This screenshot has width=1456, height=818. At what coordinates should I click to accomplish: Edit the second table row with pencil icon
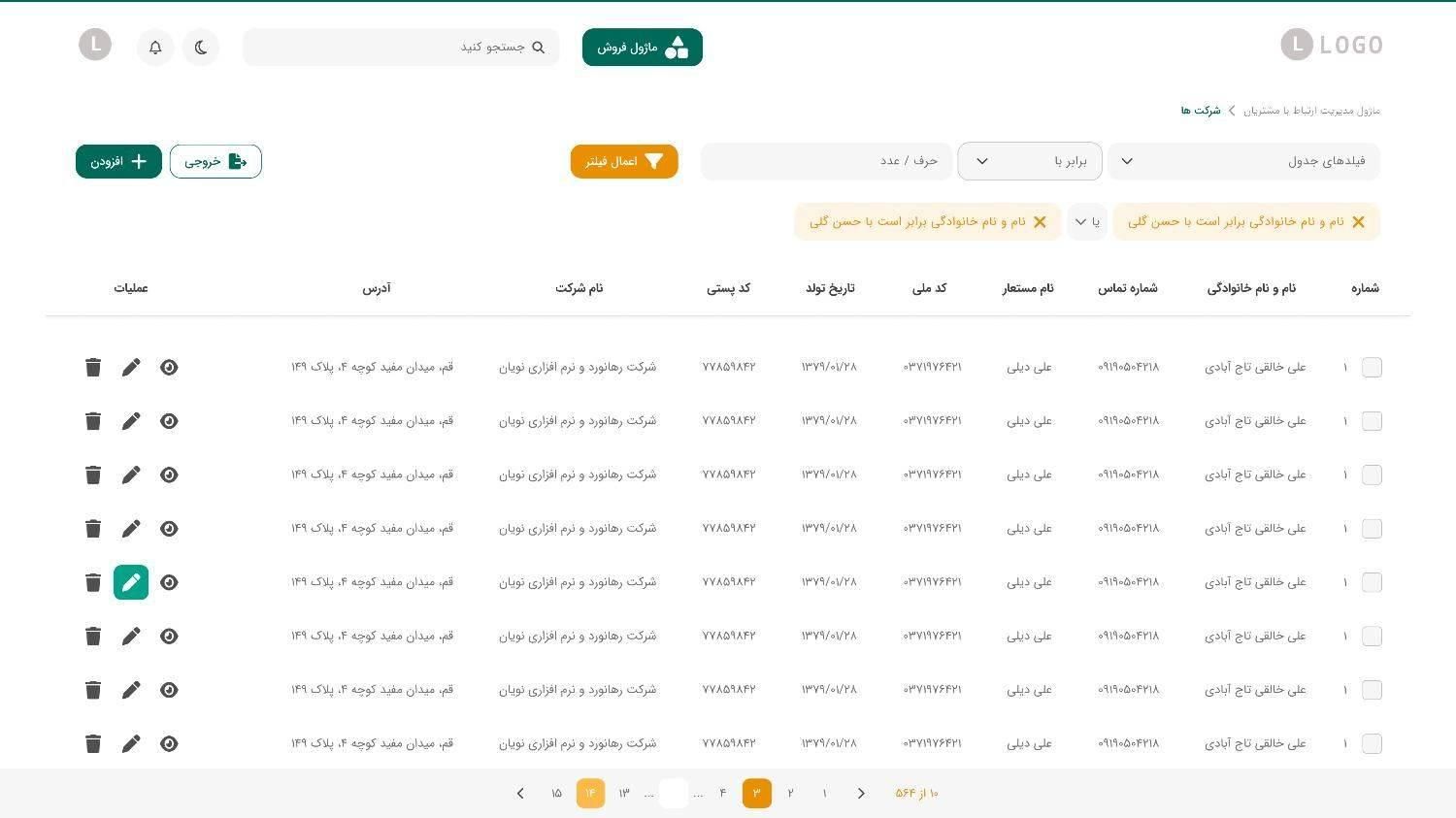point(131,420)
